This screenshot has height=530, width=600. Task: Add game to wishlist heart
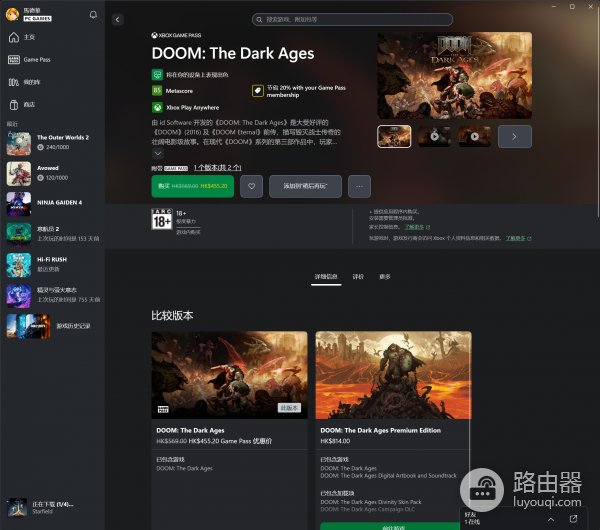pyautogui.click(x=251, y=186)
